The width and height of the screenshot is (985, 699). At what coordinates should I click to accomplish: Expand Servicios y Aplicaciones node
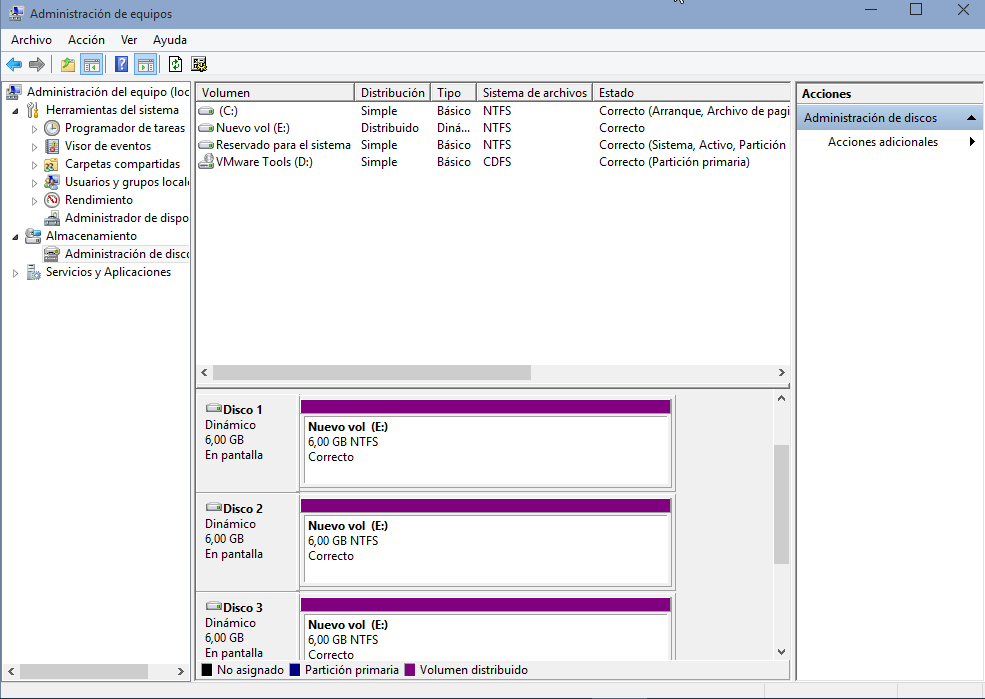point(16,273)
